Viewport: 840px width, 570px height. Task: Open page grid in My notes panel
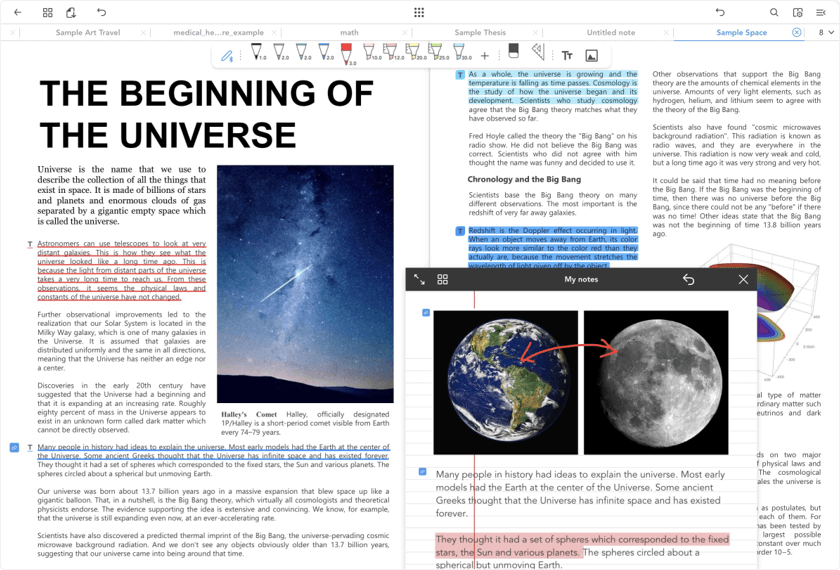tap(442, 279)
